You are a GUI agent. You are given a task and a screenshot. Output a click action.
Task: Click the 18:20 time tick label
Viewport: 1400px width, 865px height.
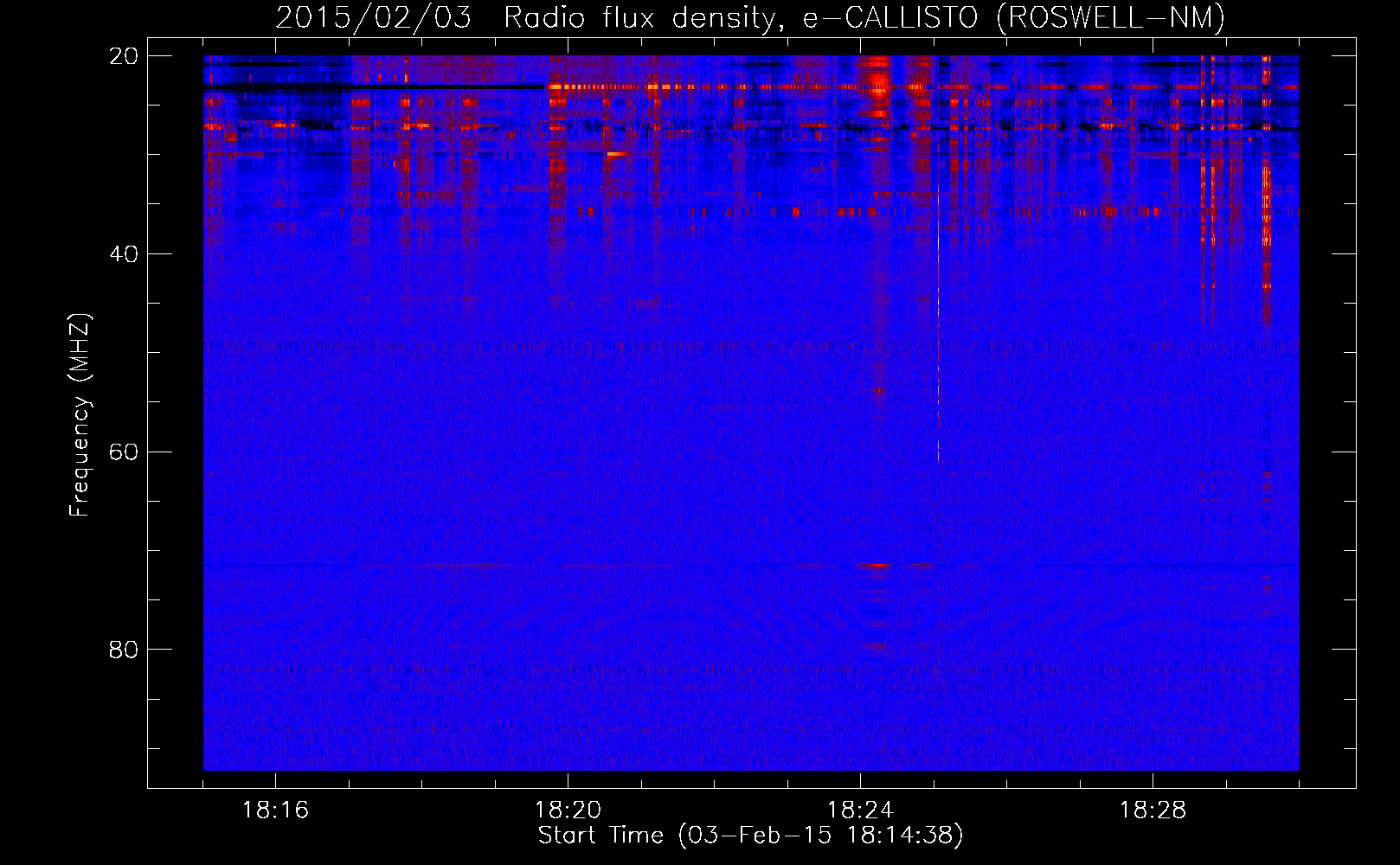[x=568, y=810]
